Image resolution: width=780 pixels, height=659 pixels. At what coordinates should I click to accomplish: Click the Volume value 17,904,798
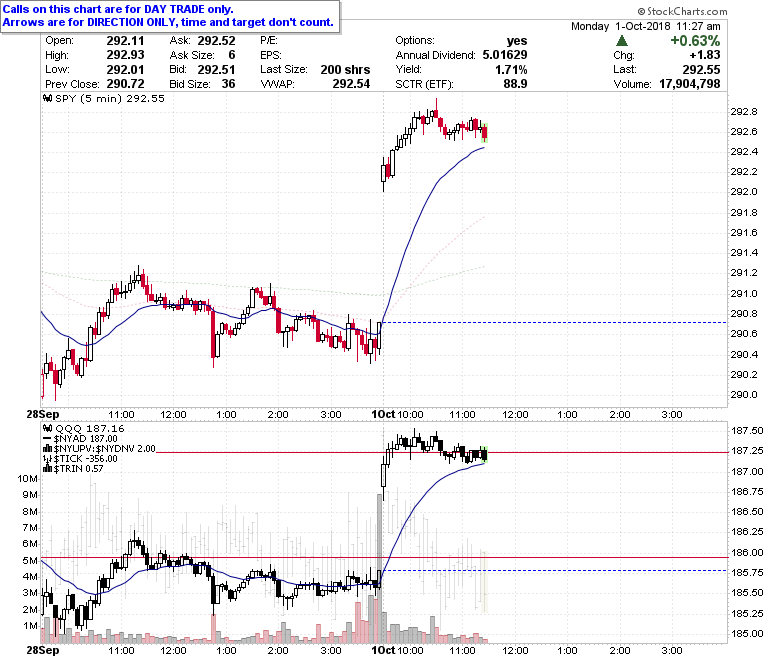tap(690, 84)
